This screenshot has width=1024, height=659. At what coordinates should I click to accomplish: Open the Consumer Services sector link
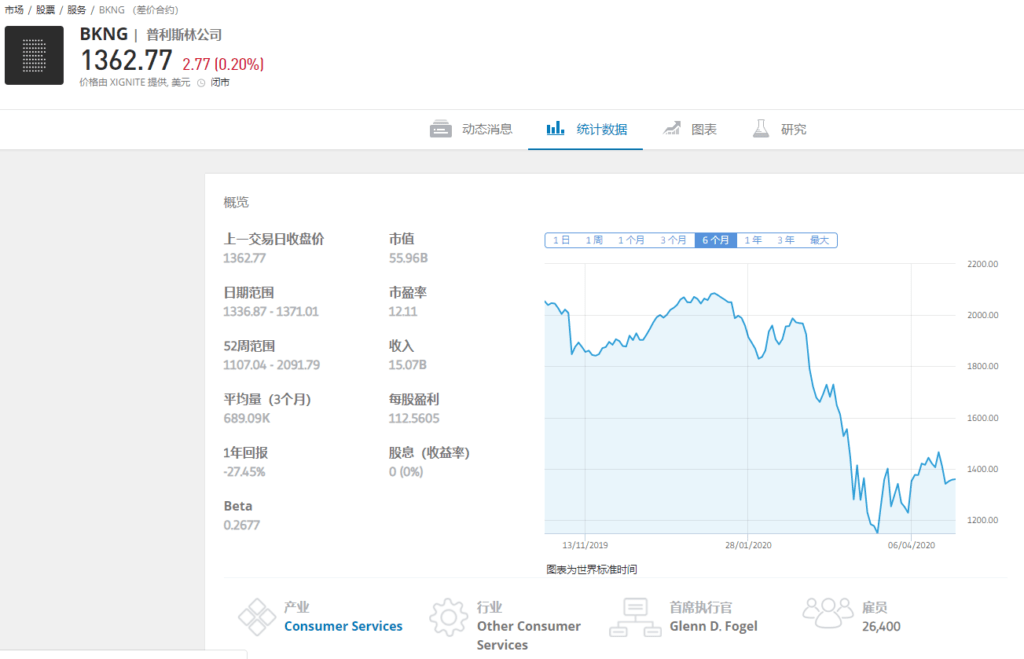(x=344, y=626)
